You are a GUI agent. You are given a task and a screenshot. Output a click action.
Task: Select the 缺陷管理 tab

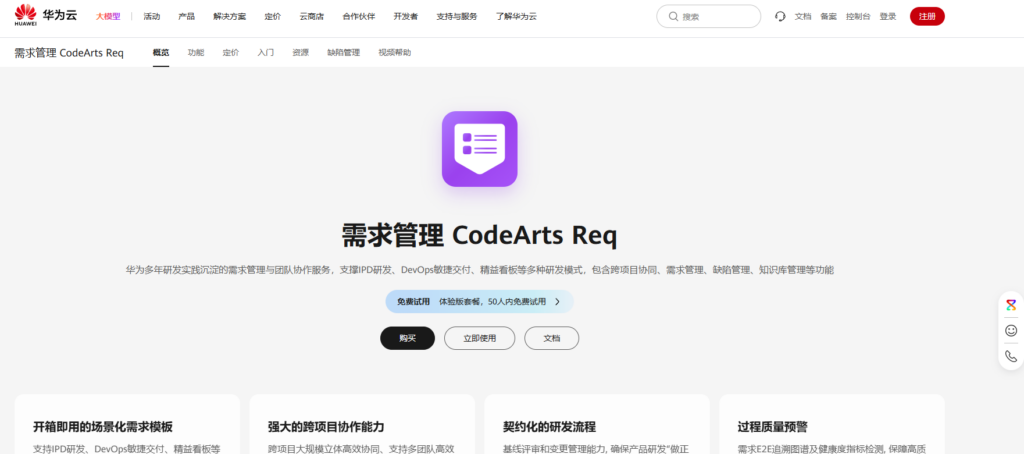coord(344,52)
